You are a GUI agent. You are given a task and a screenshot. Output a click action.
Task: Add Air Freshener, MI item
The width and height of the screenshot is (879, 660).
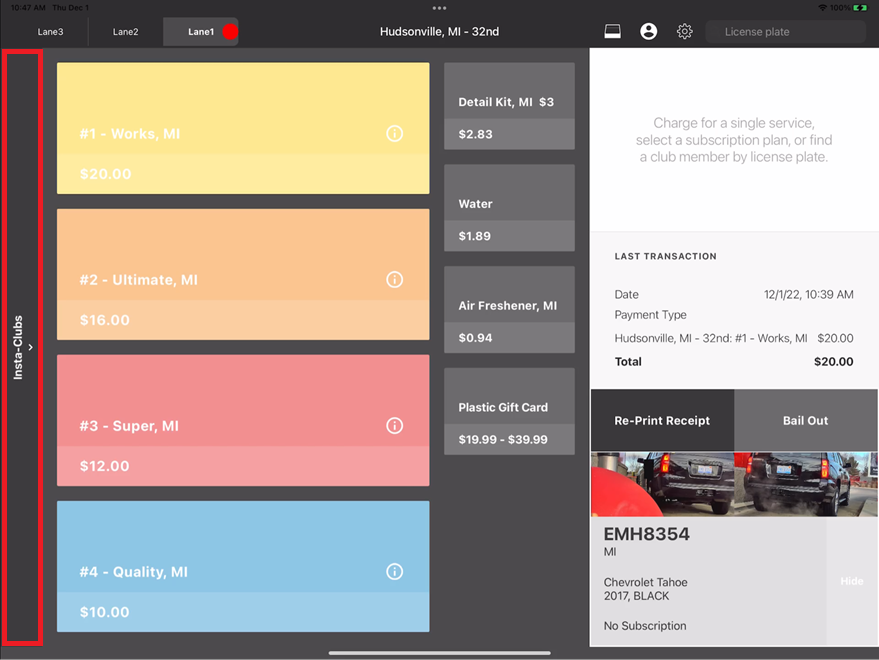click(509, 310)
